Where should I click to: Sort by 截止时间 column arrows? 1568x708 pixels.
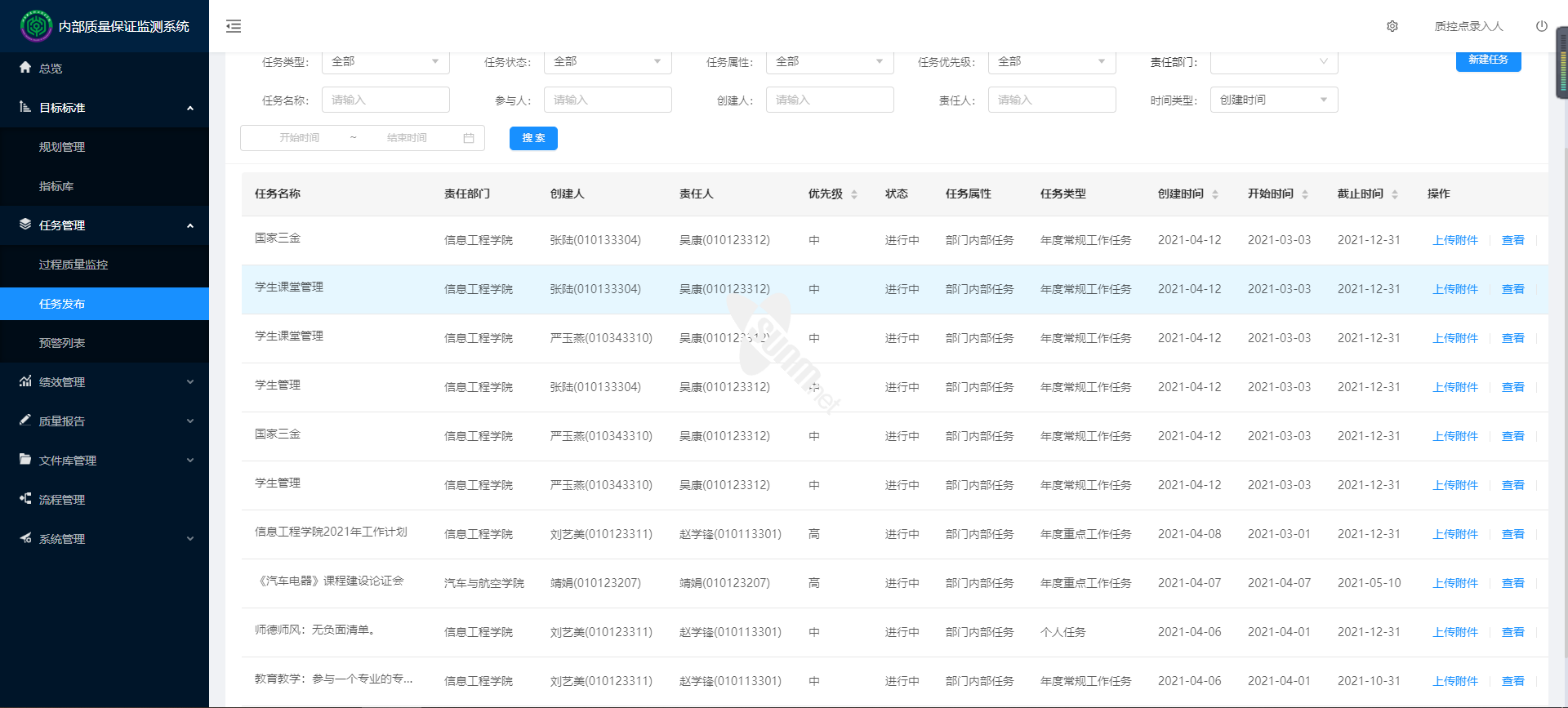(x=1395, y=194)
